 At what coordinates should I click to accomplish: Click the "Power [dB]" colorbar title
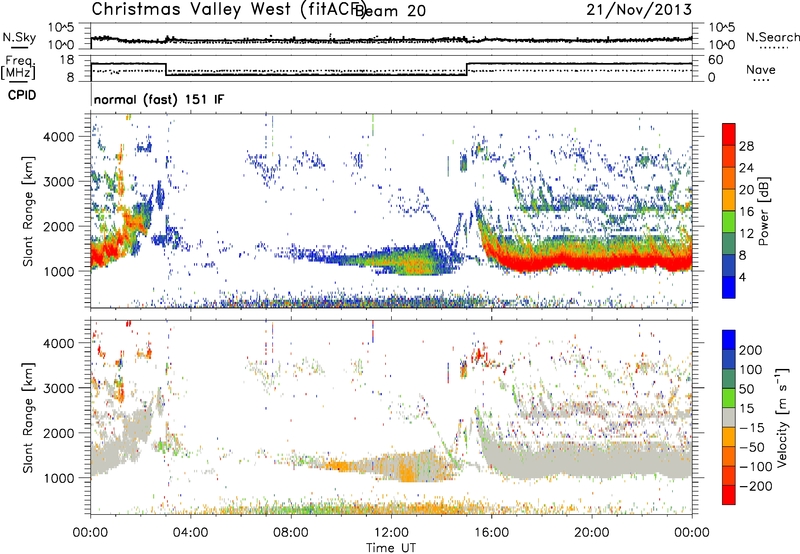point(763,211)
